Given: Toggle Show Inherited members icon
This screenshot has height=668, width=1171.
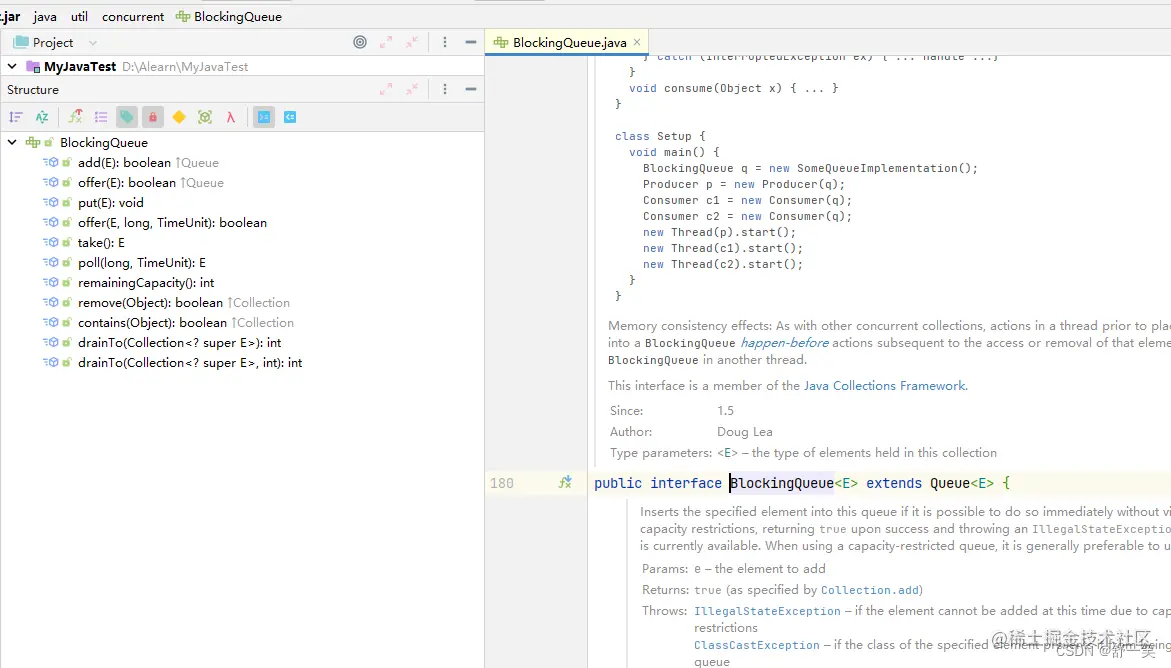Looking at the screenshot, I should [75, 117].
